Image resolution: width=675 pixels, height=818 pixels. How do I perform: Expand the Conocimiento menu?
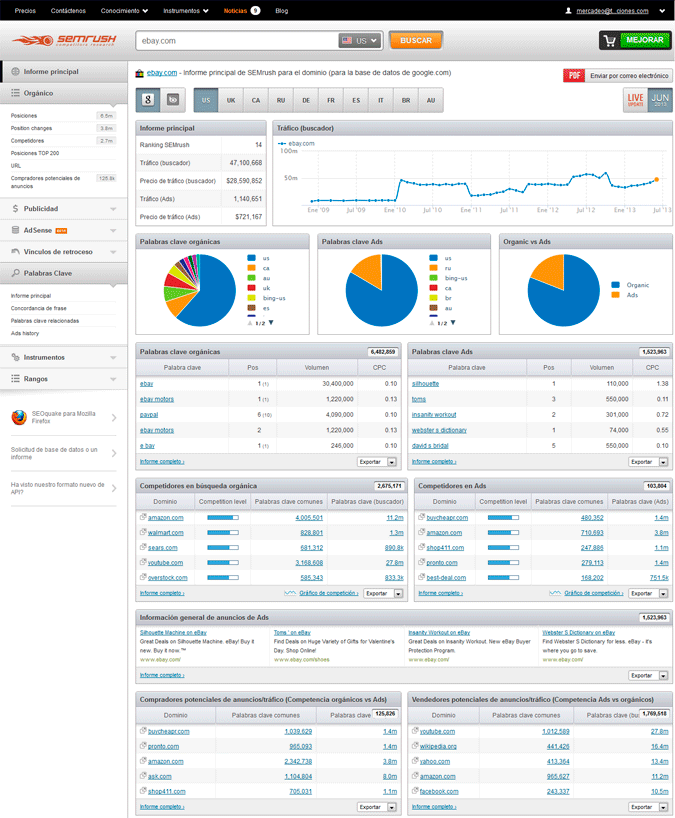(x=124, y=10)
